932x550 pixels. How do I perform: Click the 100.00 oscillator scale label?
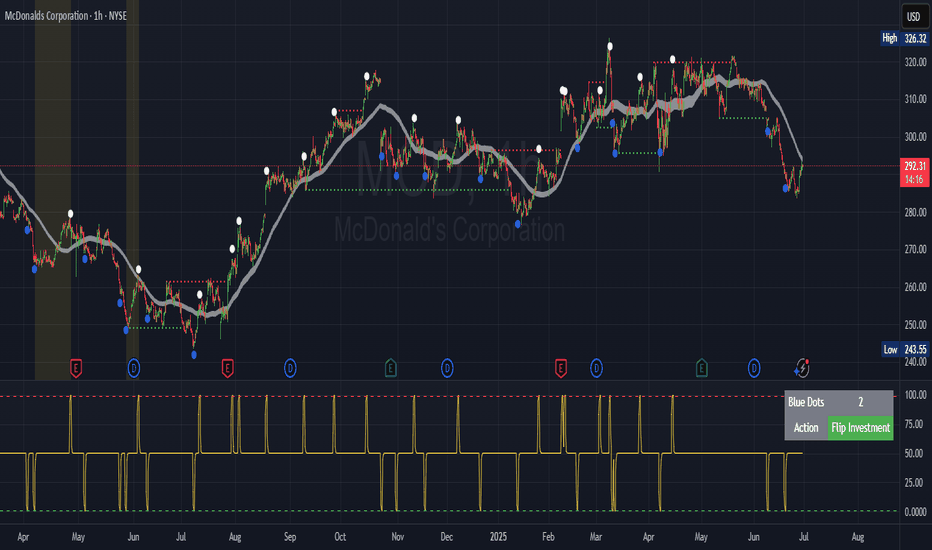(x=915, y=395)
